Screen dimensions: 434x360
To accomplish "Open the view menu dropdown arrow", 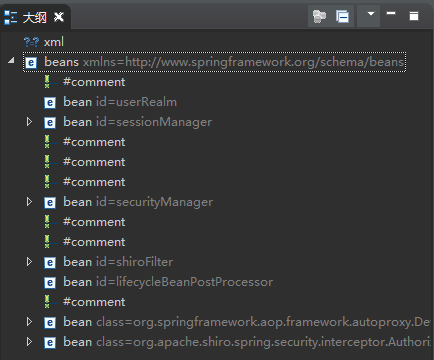I will pos(370,14).
